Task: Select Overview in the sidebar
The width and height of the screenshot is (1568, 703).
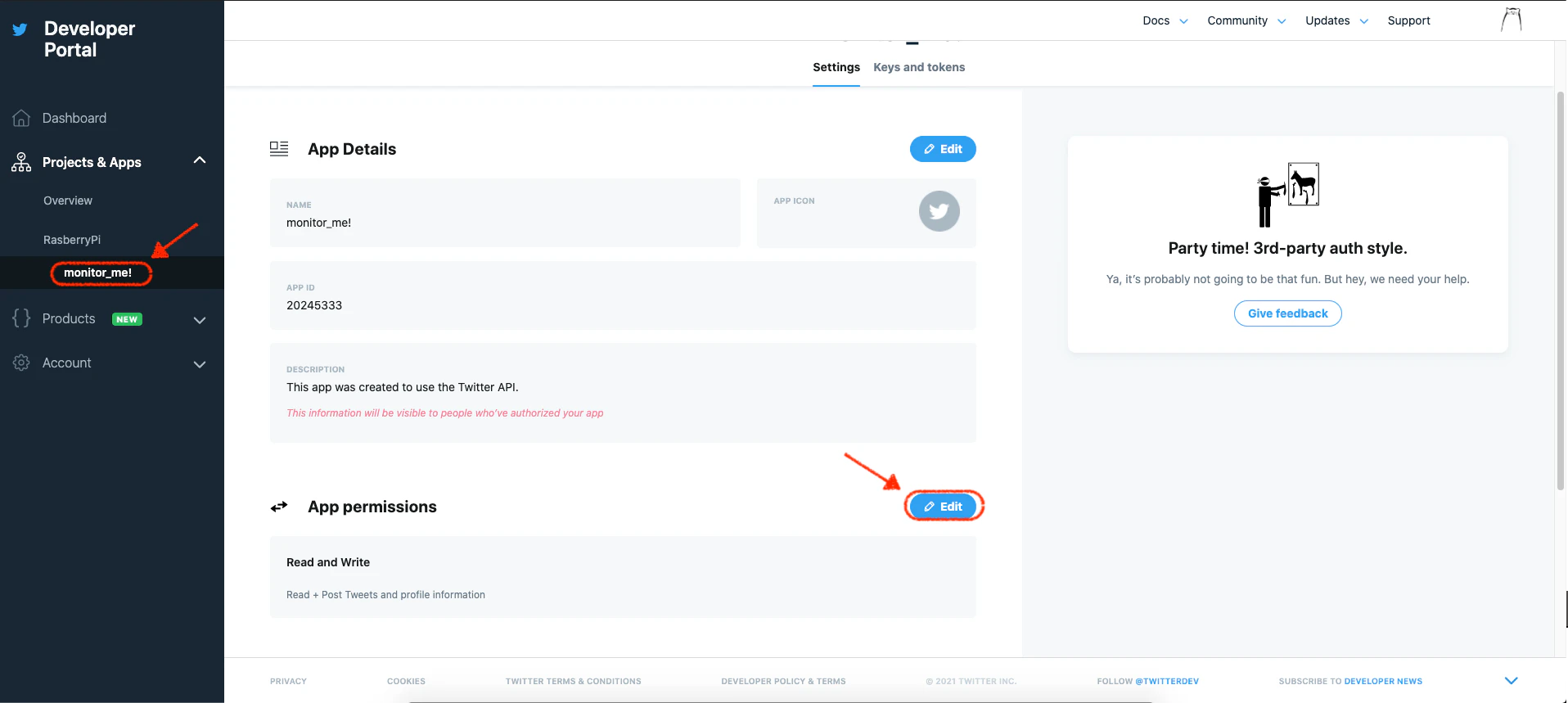Action: pos(68,201)
